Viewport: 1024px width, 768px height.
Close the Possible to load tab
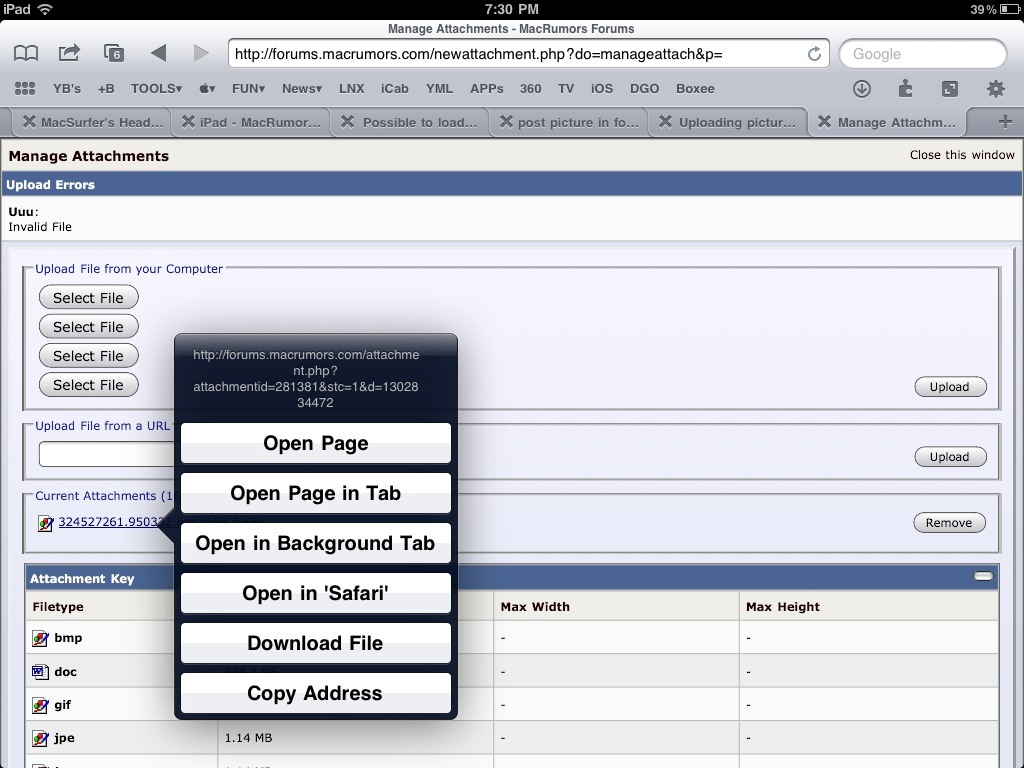click(347, 122)
